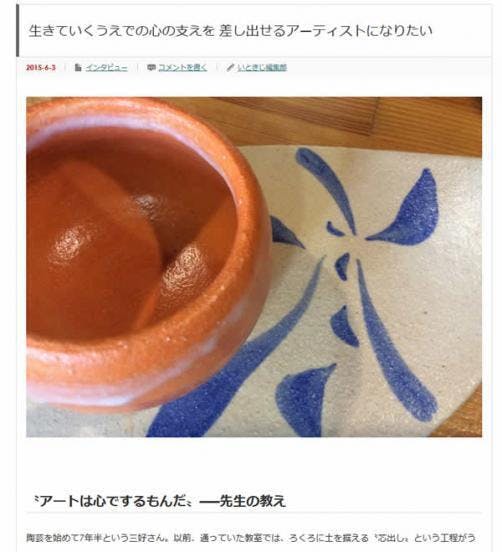
Task: Click the speech bubble comment icon
Action: pyautogui.click(x=151, y=67)
